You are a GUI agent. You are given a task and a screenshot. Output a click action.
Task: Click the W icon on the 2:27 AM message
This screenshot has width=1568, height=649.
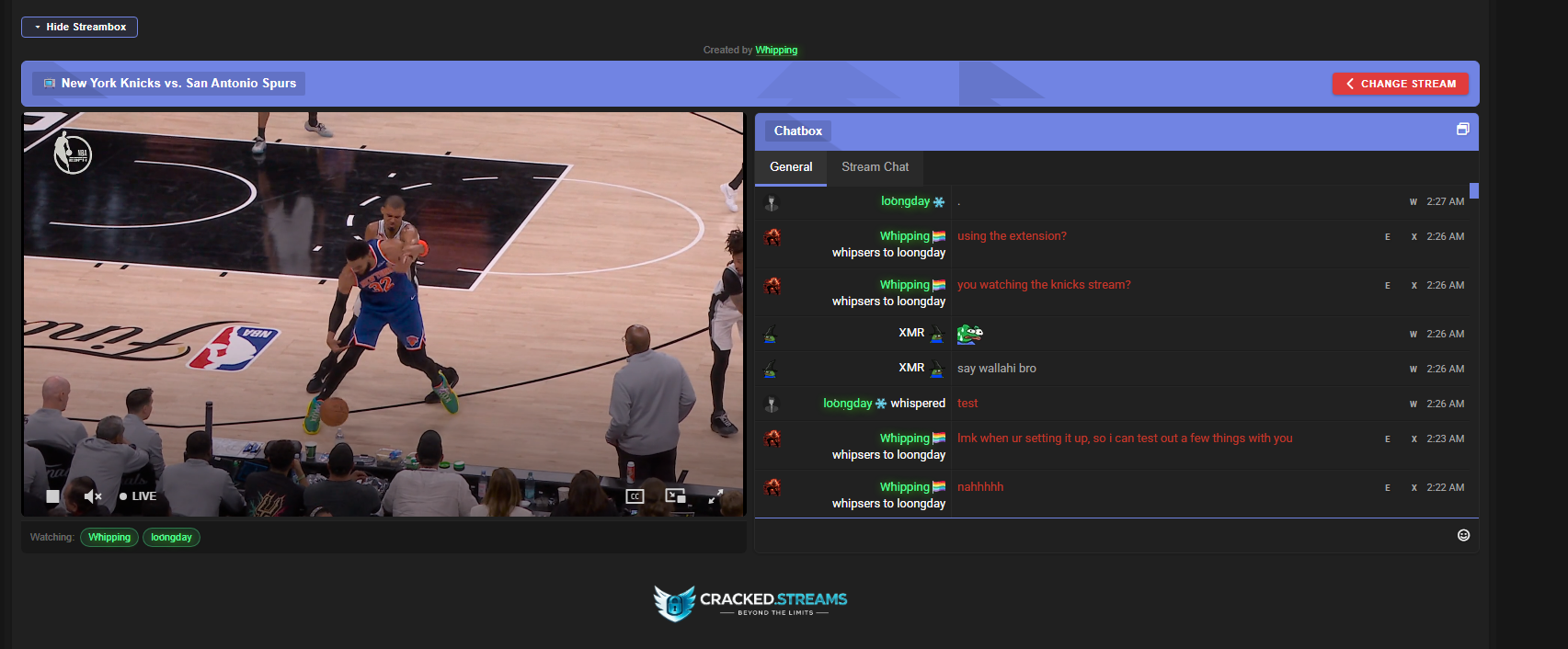[1413, 202]
